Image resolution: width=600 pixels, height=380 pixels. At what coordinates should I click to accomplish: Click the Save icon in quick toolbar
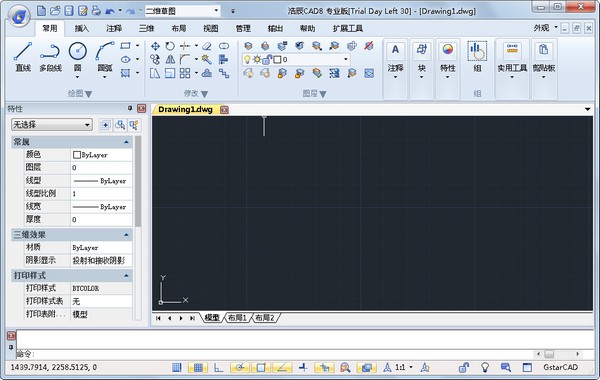pyautogui.click(x=69, y=11)
